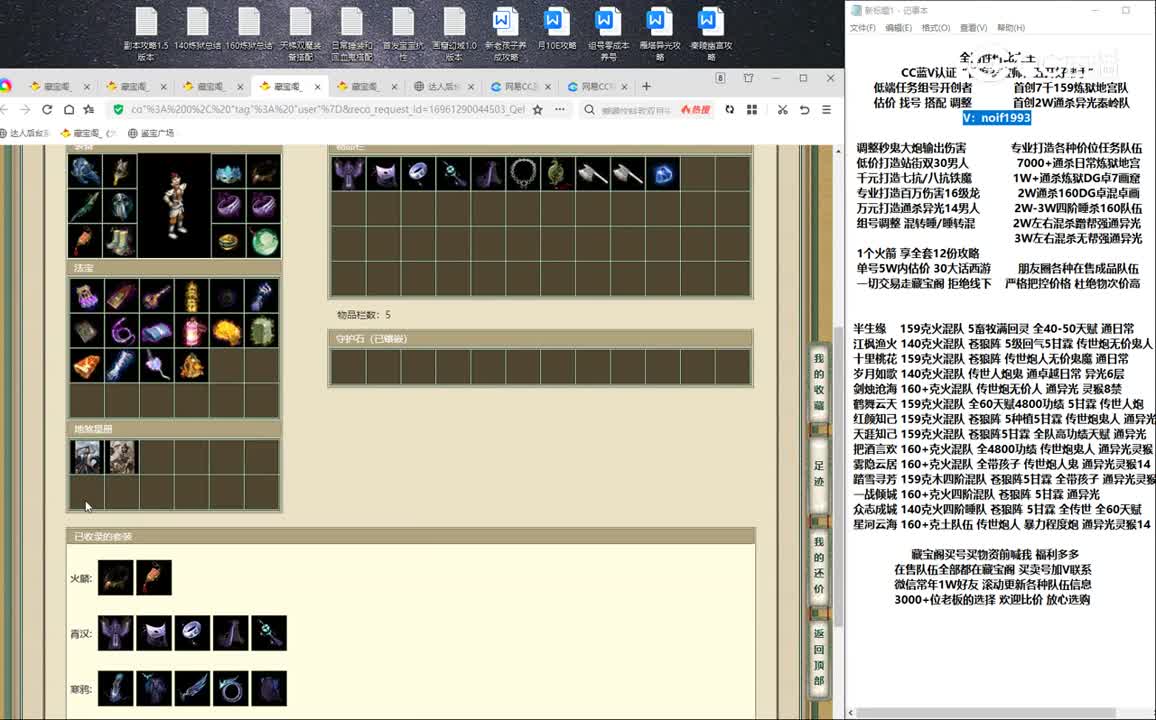Select desktop document 组号零成本养号
The image size is (1156, 720).
(x=608, y=34)
